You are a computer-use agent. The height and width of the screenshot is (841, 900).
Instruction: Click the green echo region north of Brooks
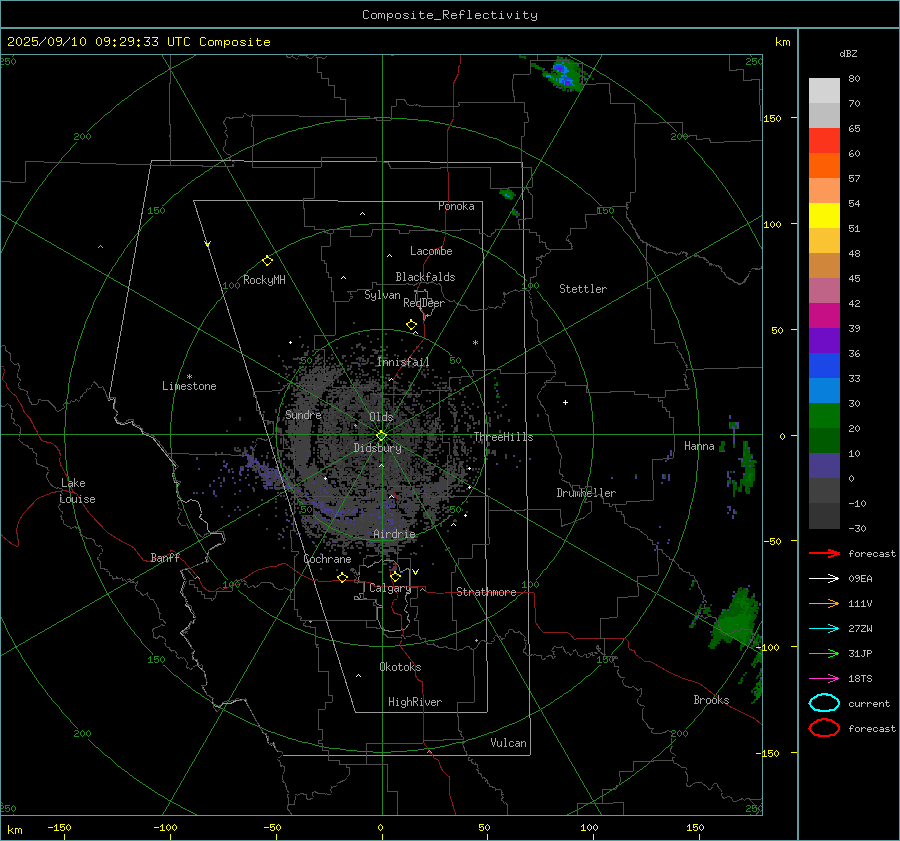tap(734, 620)
